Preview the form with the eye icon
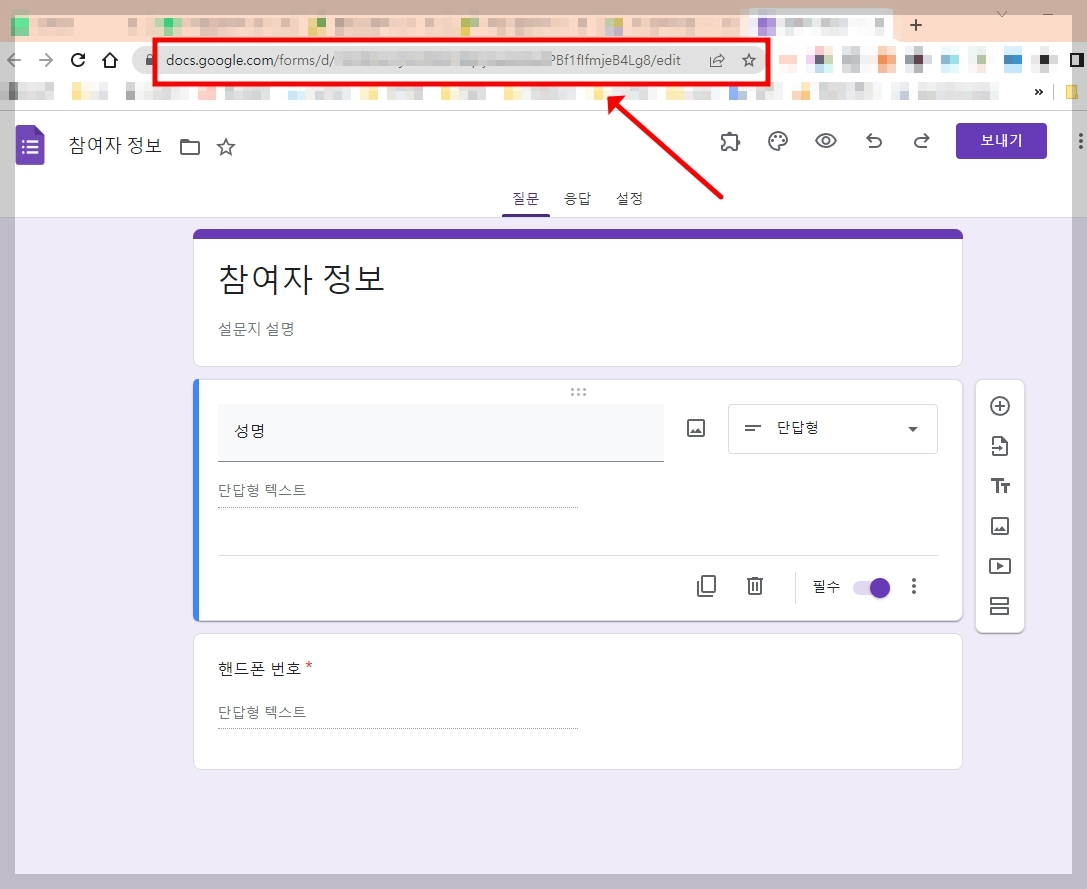The width and height of the screenshot is (1087, 889). point(826,141)
